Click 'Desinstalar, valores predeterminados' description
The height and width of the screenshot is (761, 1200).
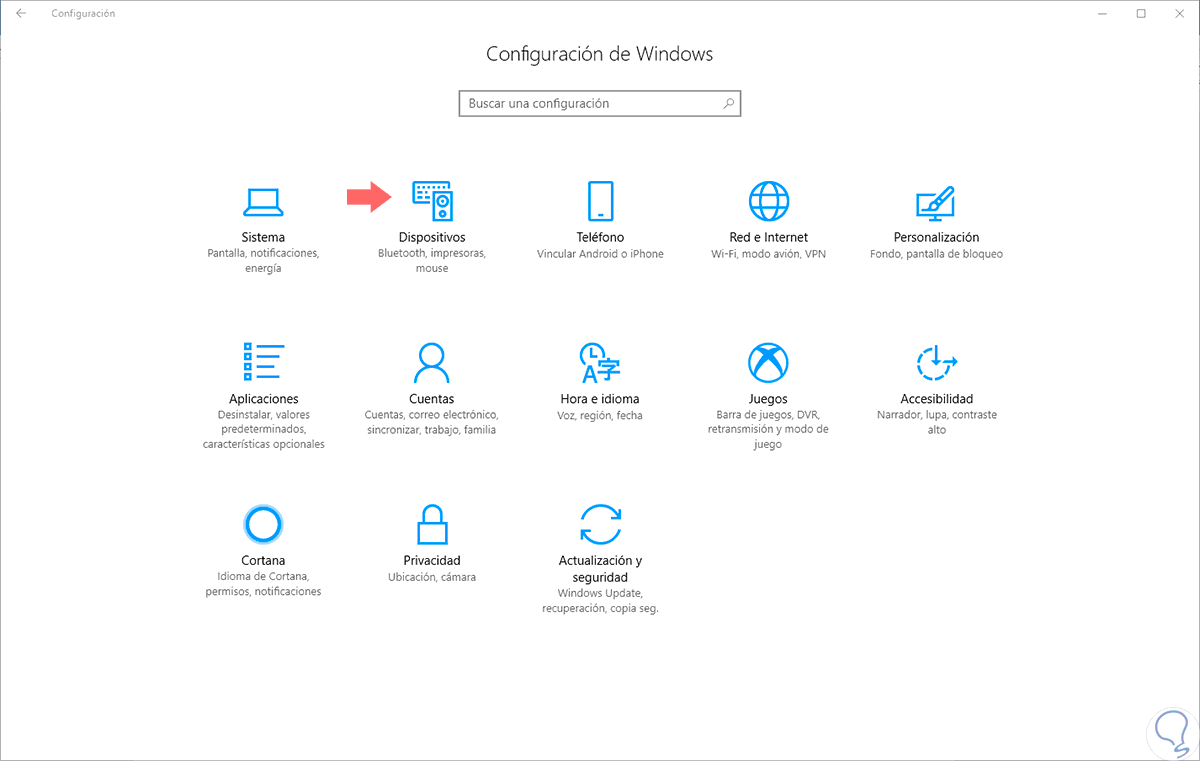pyautogui.click(x=264, y=429)
